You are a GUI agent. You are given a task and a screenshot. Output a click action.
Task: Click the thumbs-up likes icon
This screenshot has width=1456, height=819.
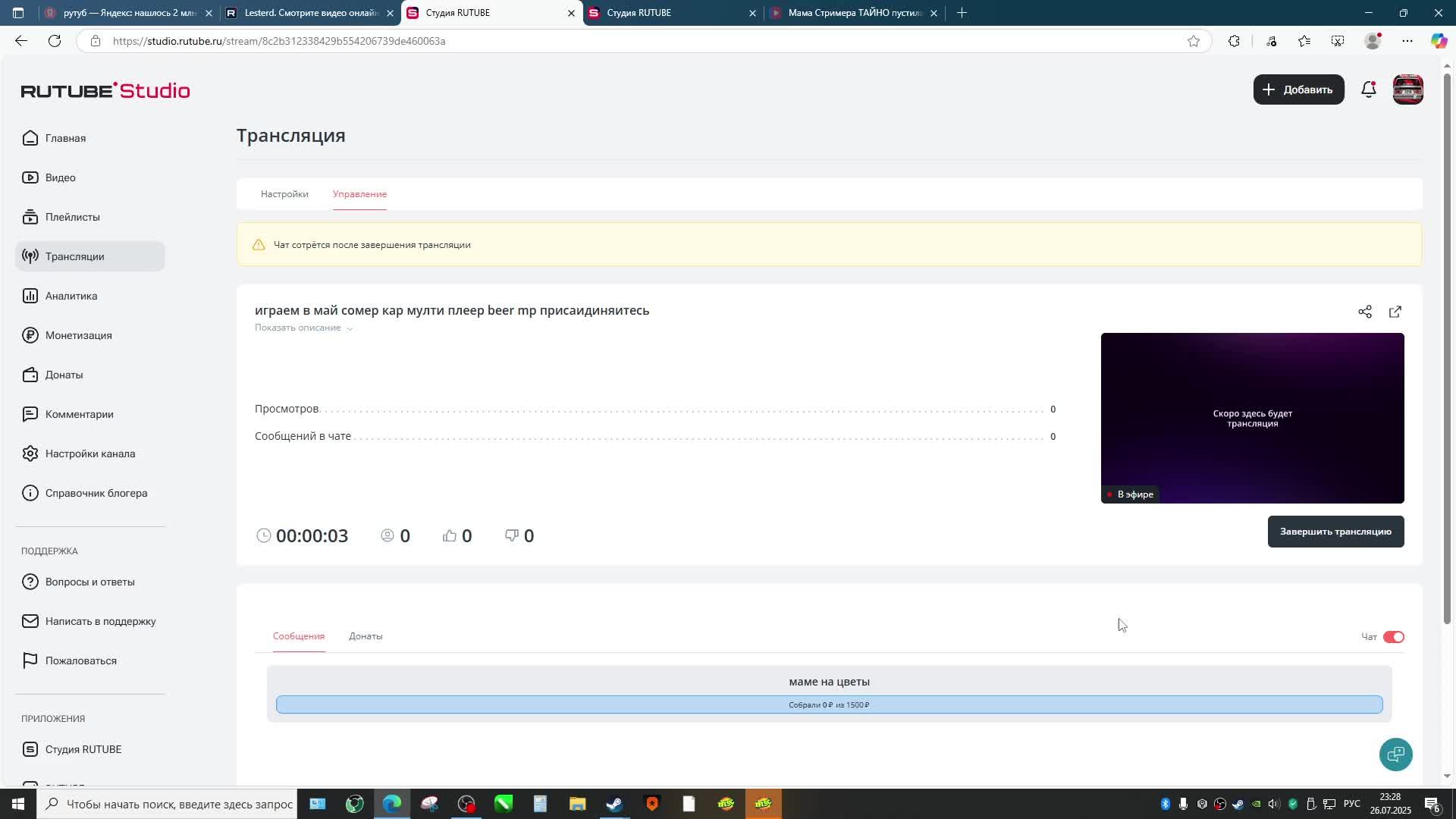450,536
